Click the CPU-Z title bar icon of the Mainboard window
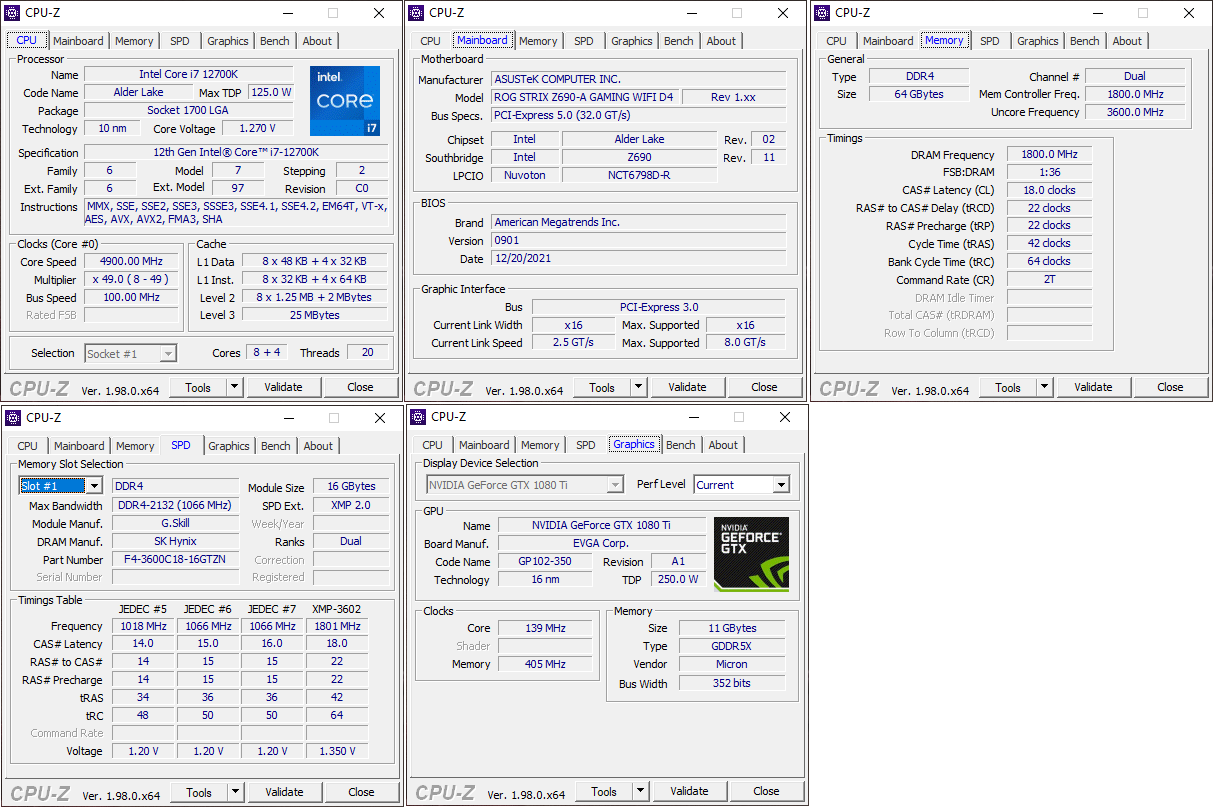 [416, 13]
